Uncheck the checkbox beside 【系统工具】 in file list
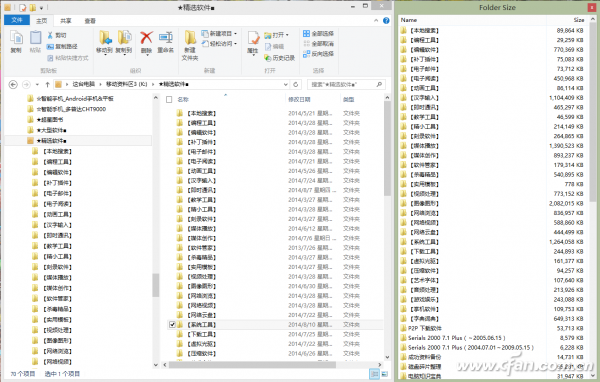The image size is (600, 382). click(172, 325)
